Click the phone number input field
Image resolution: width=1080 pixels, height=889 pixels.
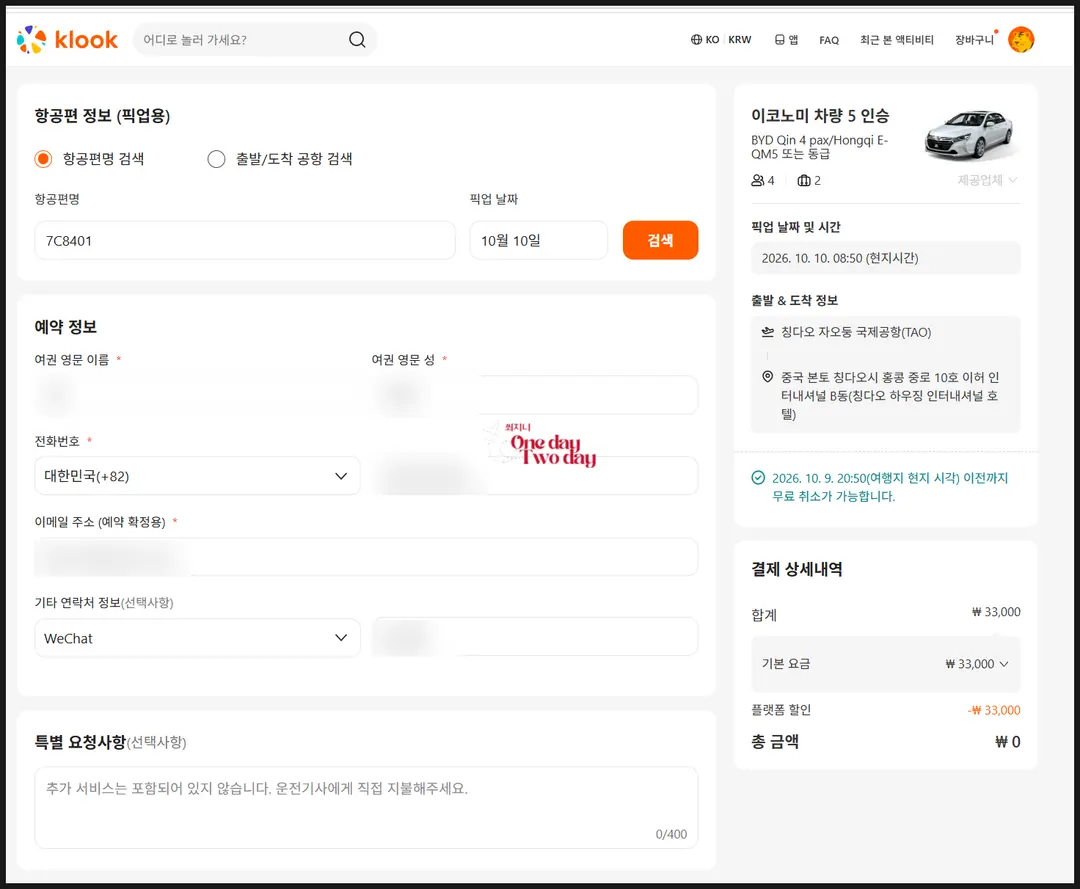coord(534,476)
